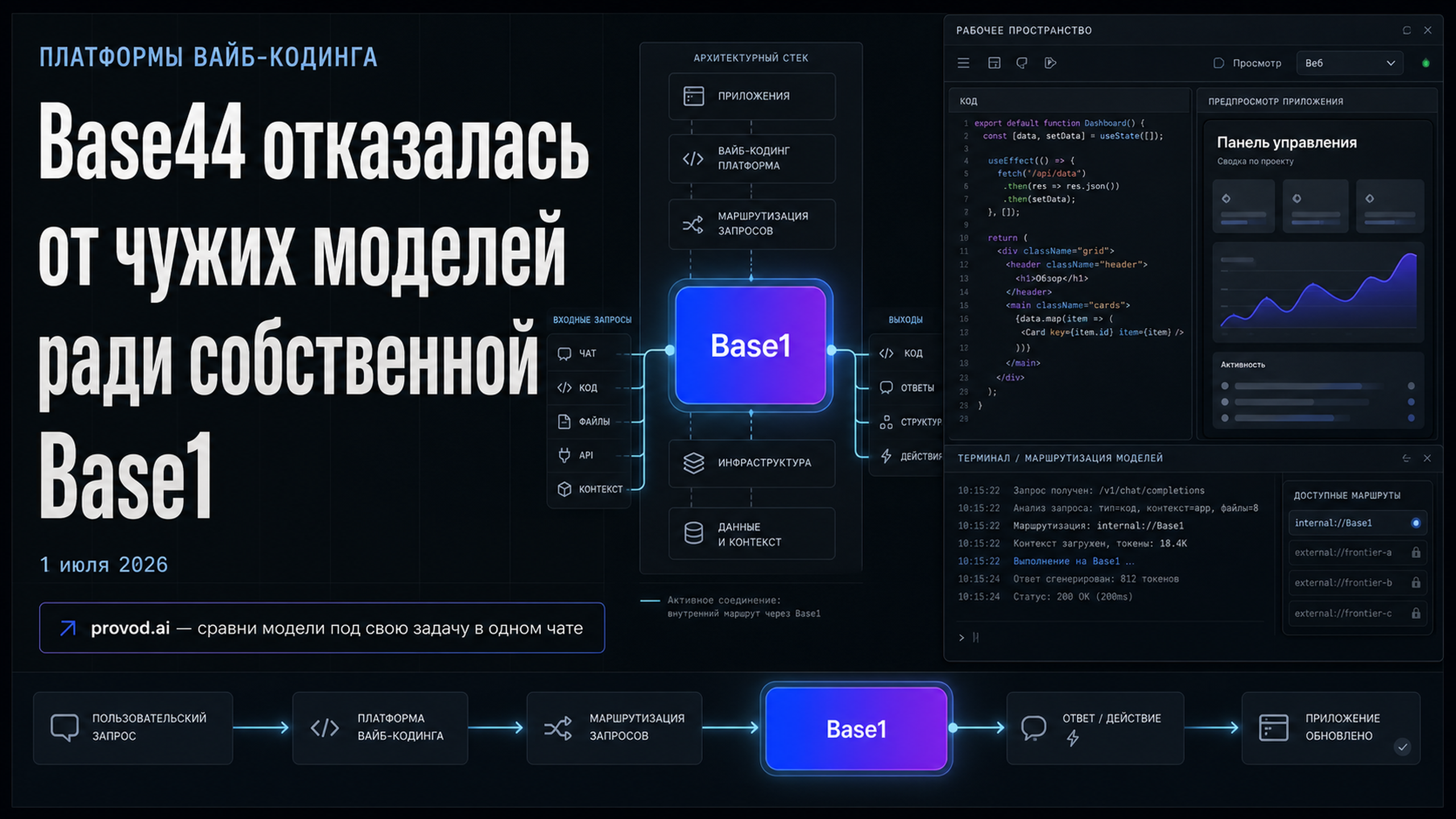Click the first activity progress bar

(1308, 386)
